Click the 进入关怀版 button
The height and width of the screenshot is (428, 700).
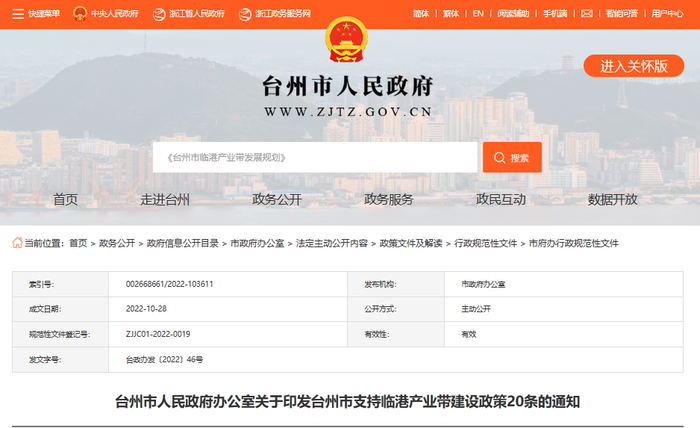click(633, 66)
